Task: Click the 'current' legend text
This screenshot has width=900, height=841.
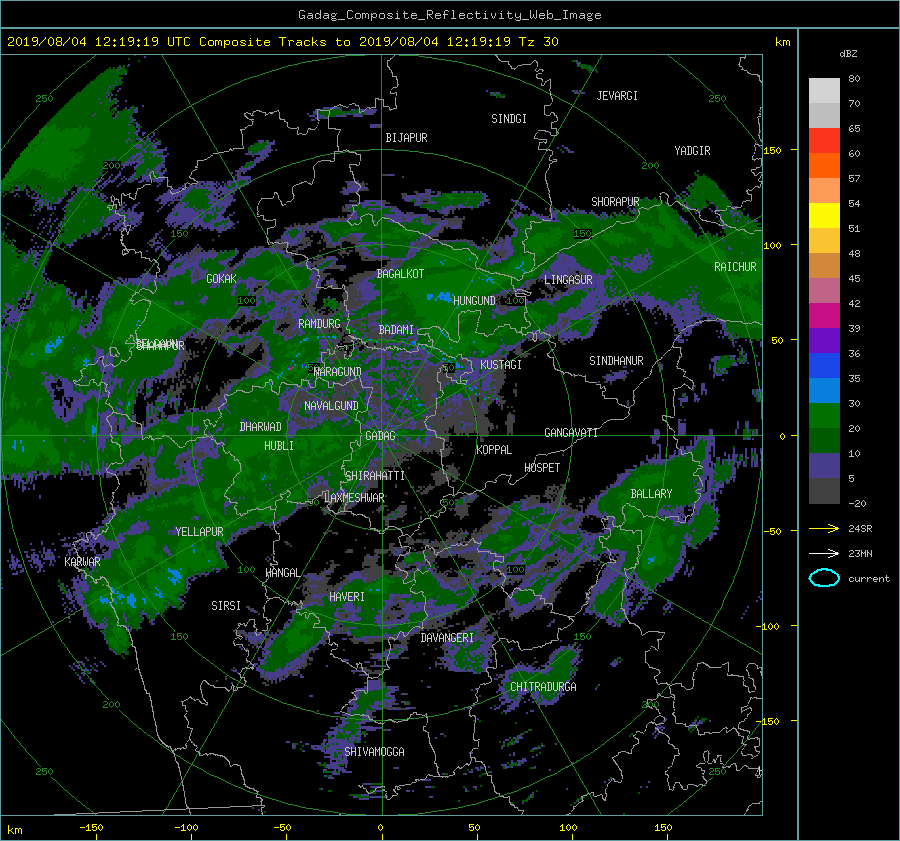Action: tap(869, 579)
